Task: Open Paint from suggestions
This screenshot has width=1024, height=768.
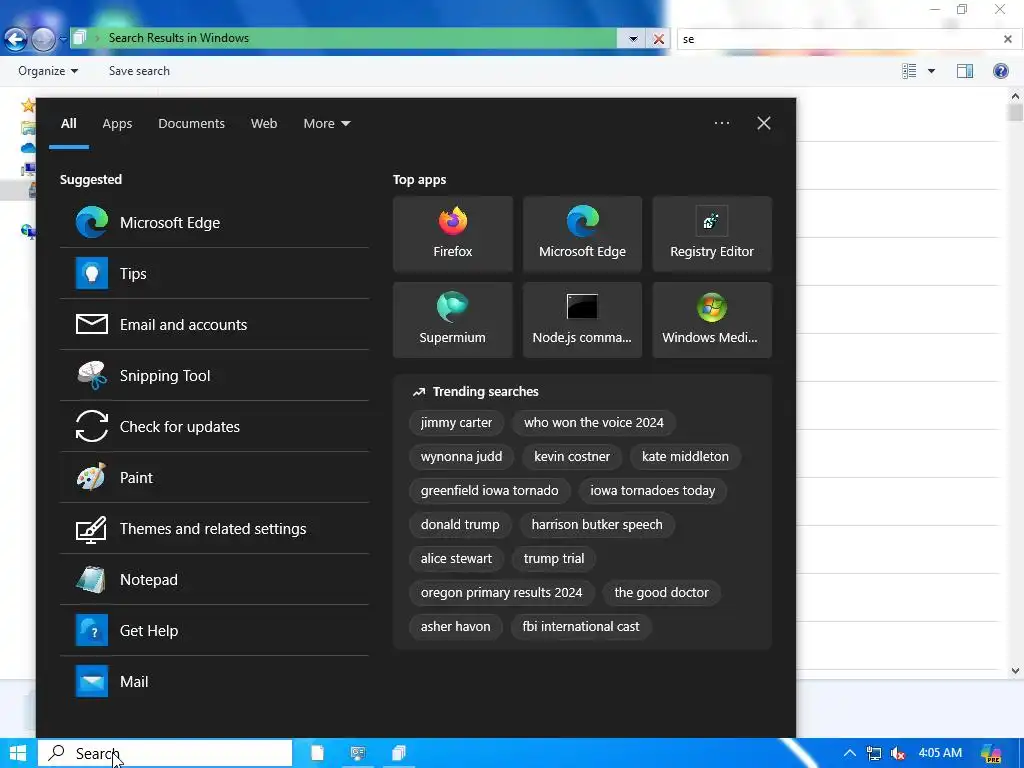Action: tap(214, 477)
